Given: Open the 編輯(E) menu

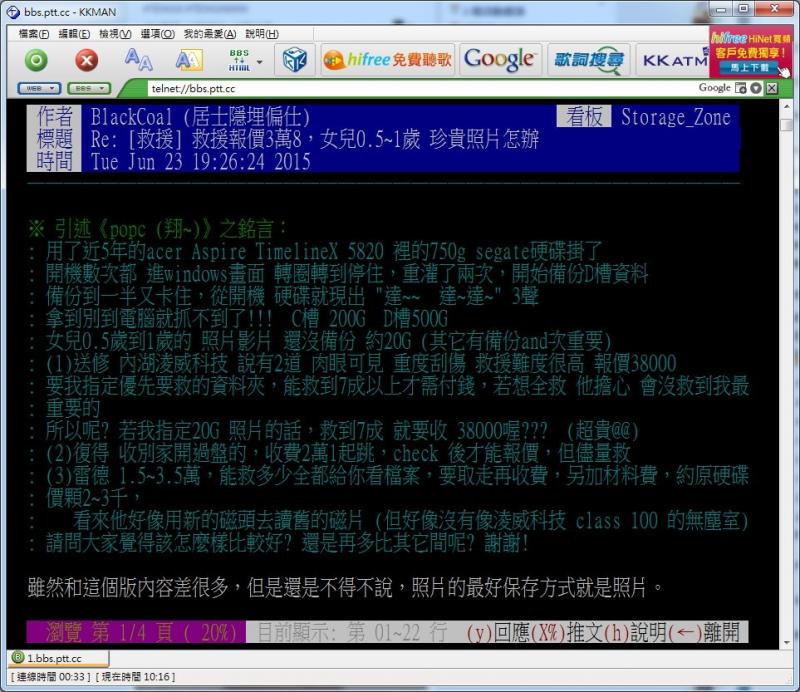Looking at the screenshot, I should 74,34.
